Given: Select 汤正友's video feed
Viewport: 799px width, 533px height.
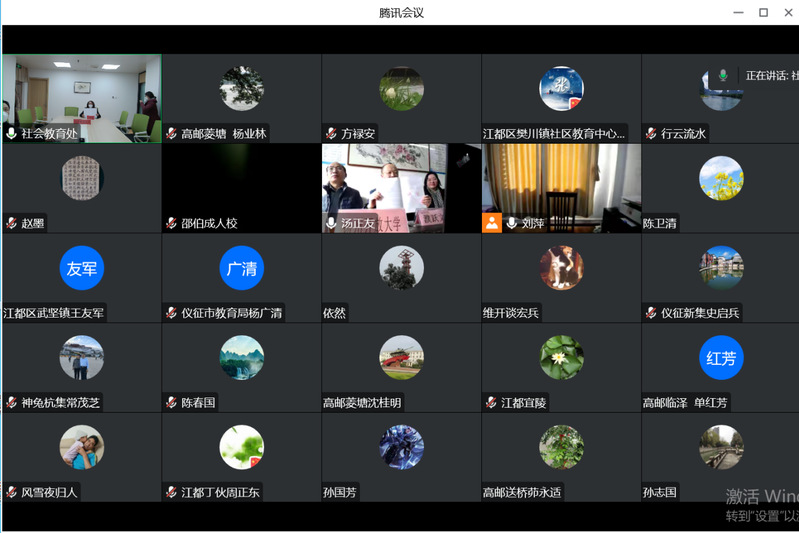Looking at the screenshot, I should click(x=400, y=185).
